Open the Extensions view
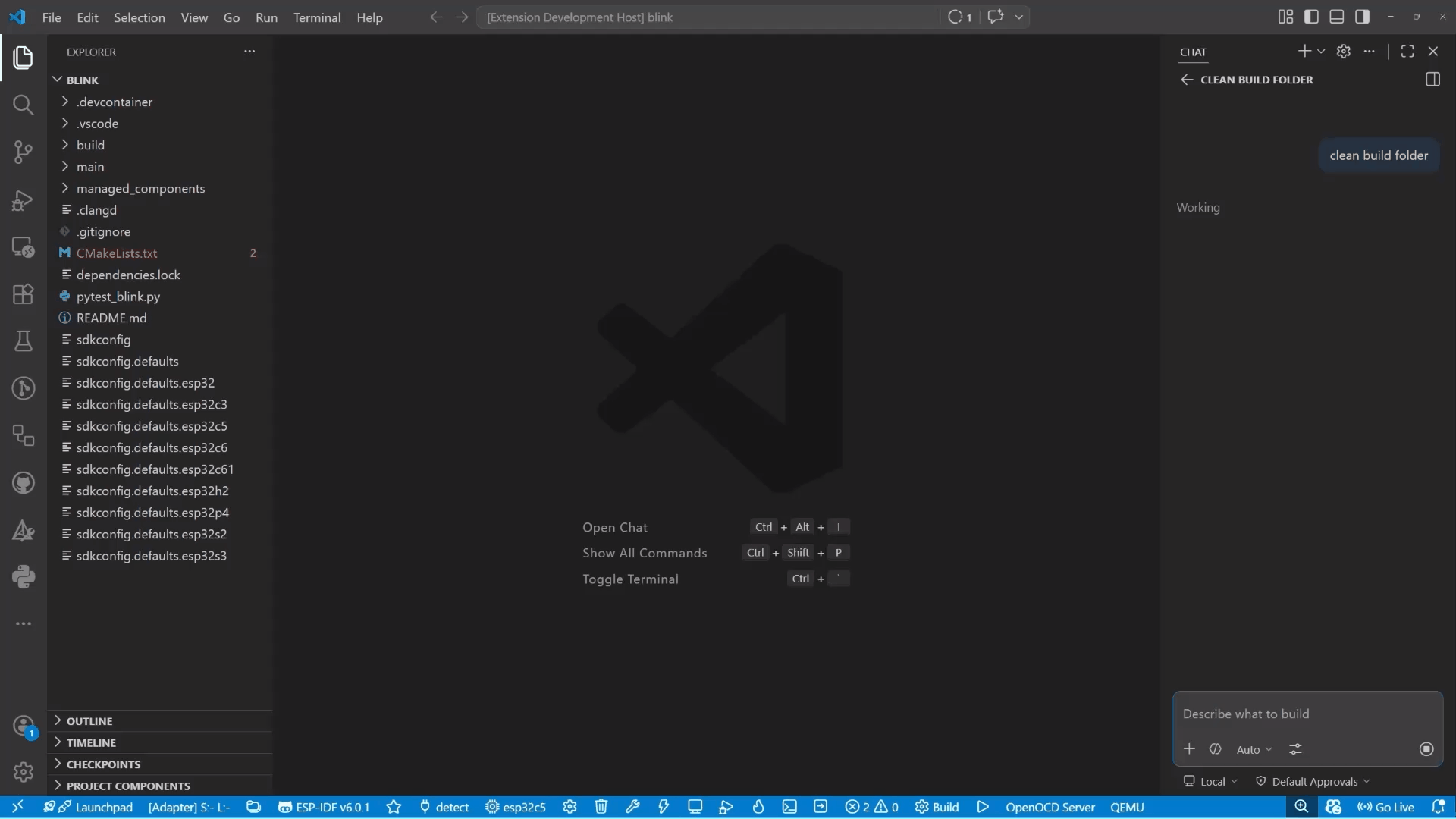The height and width of the screenshot is (819, 1456). (x=24, y=294)
